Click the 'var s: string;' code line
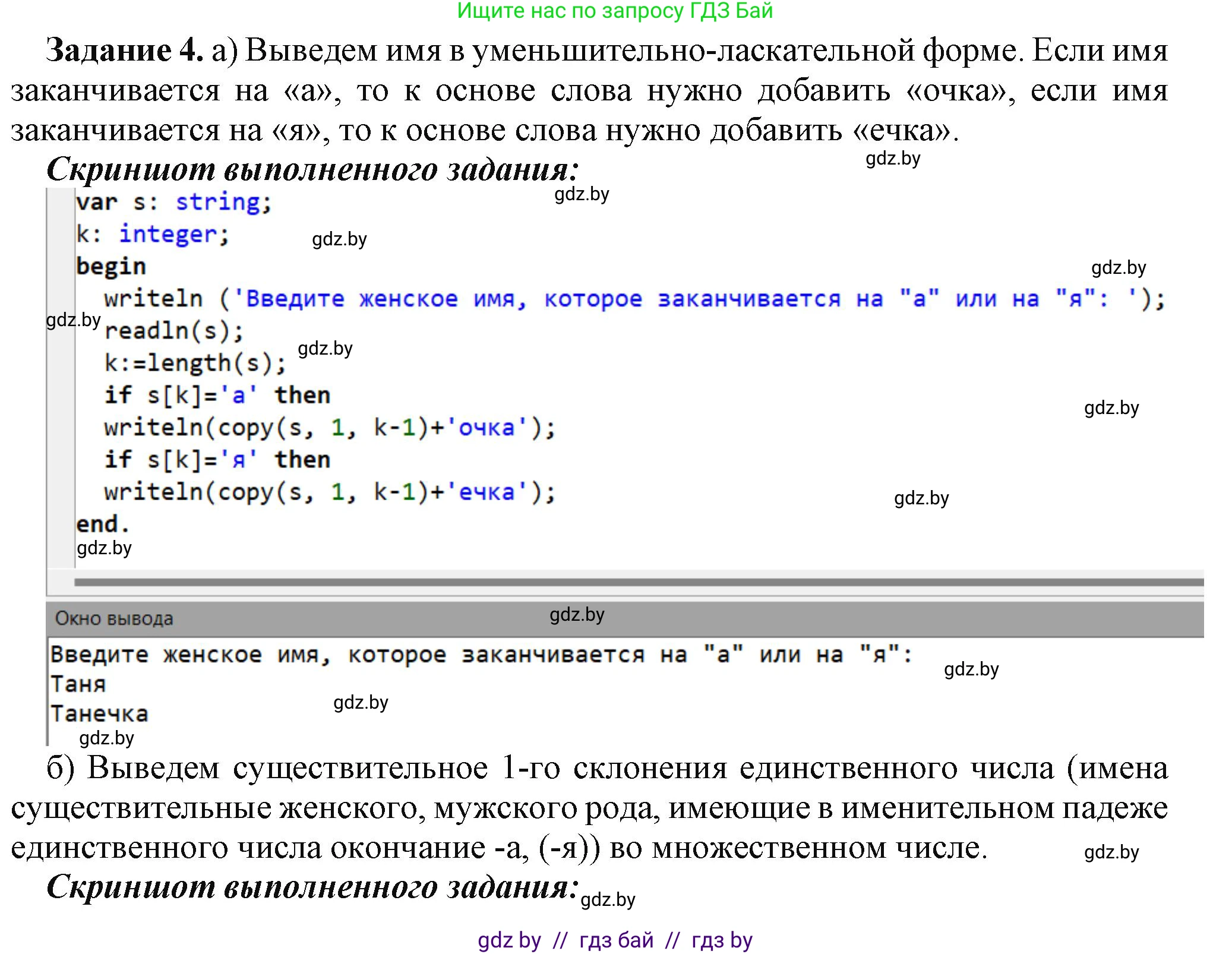Image resolution: width=1232 pixels, height=954 pixels. pos(173,203)
